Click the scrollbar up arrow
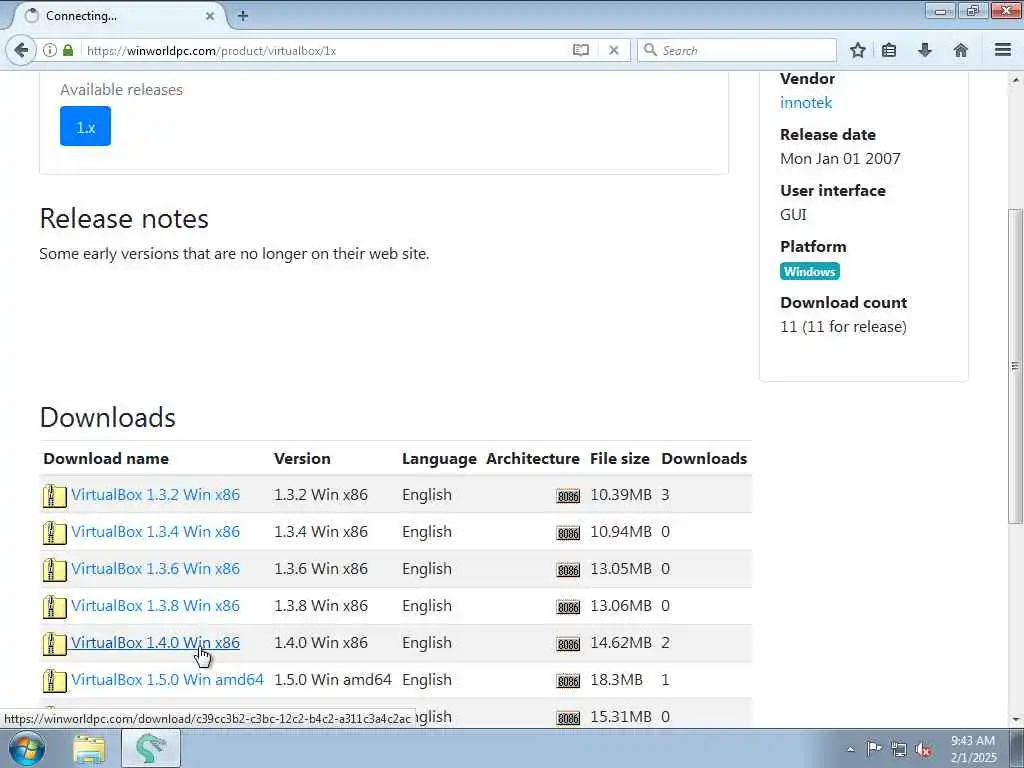1024x768 pixels. coord(1015,80)
